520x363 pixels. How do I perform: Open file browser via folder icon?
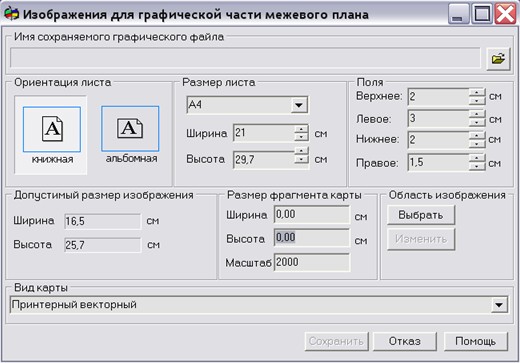pos(498,59)
